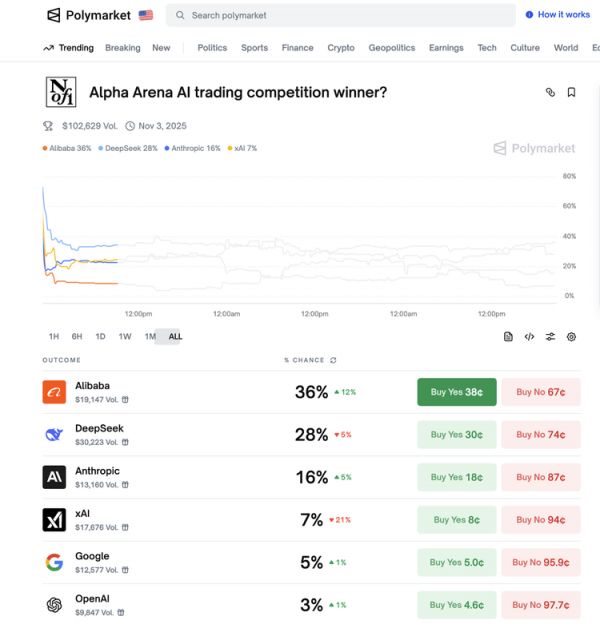
Task: Click the Polymarket logo in header
Action: point(91,15)
